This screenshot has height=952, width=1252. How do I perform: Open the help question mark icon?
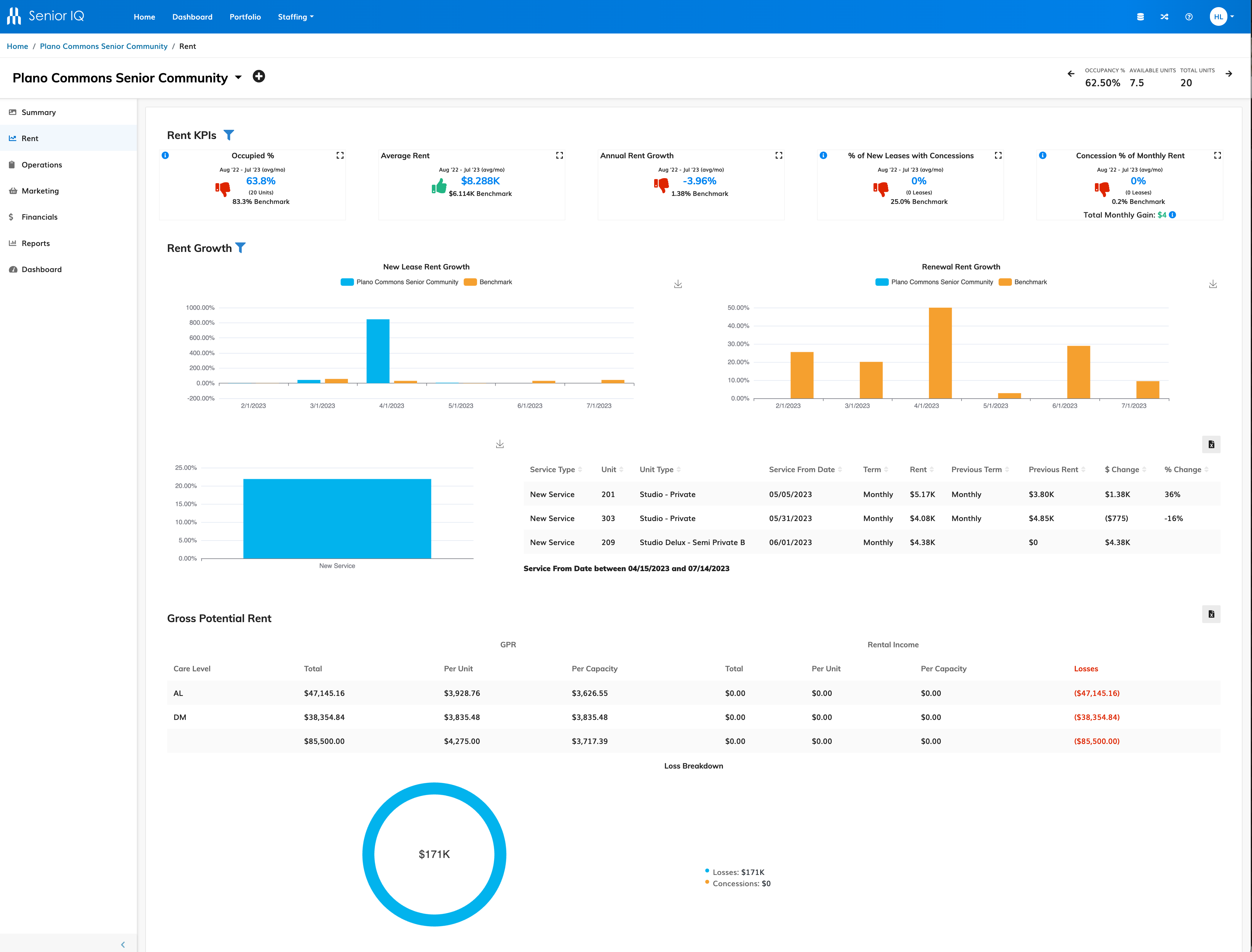[x=1189, y=16]
